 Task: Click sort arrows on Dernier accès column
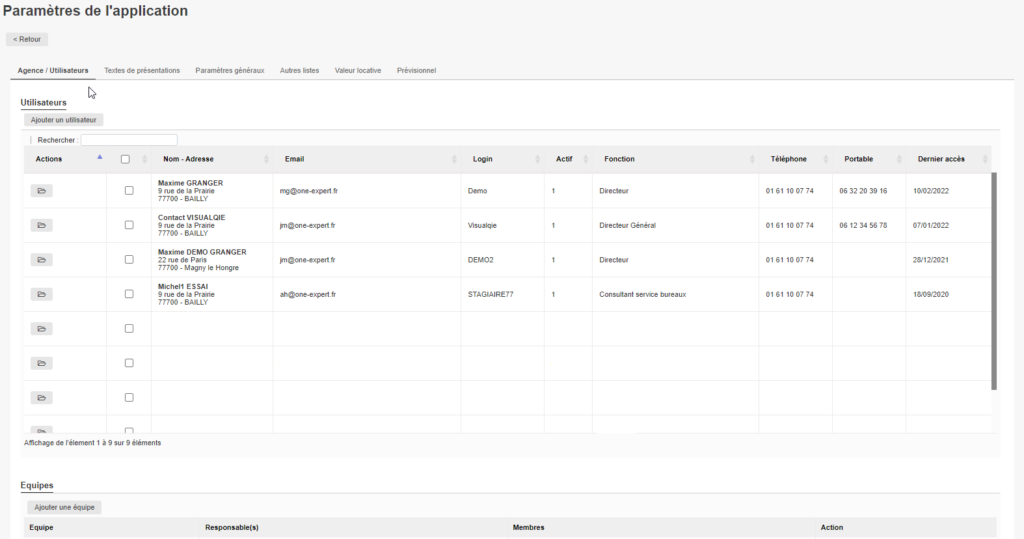click(x=985, y=159)
